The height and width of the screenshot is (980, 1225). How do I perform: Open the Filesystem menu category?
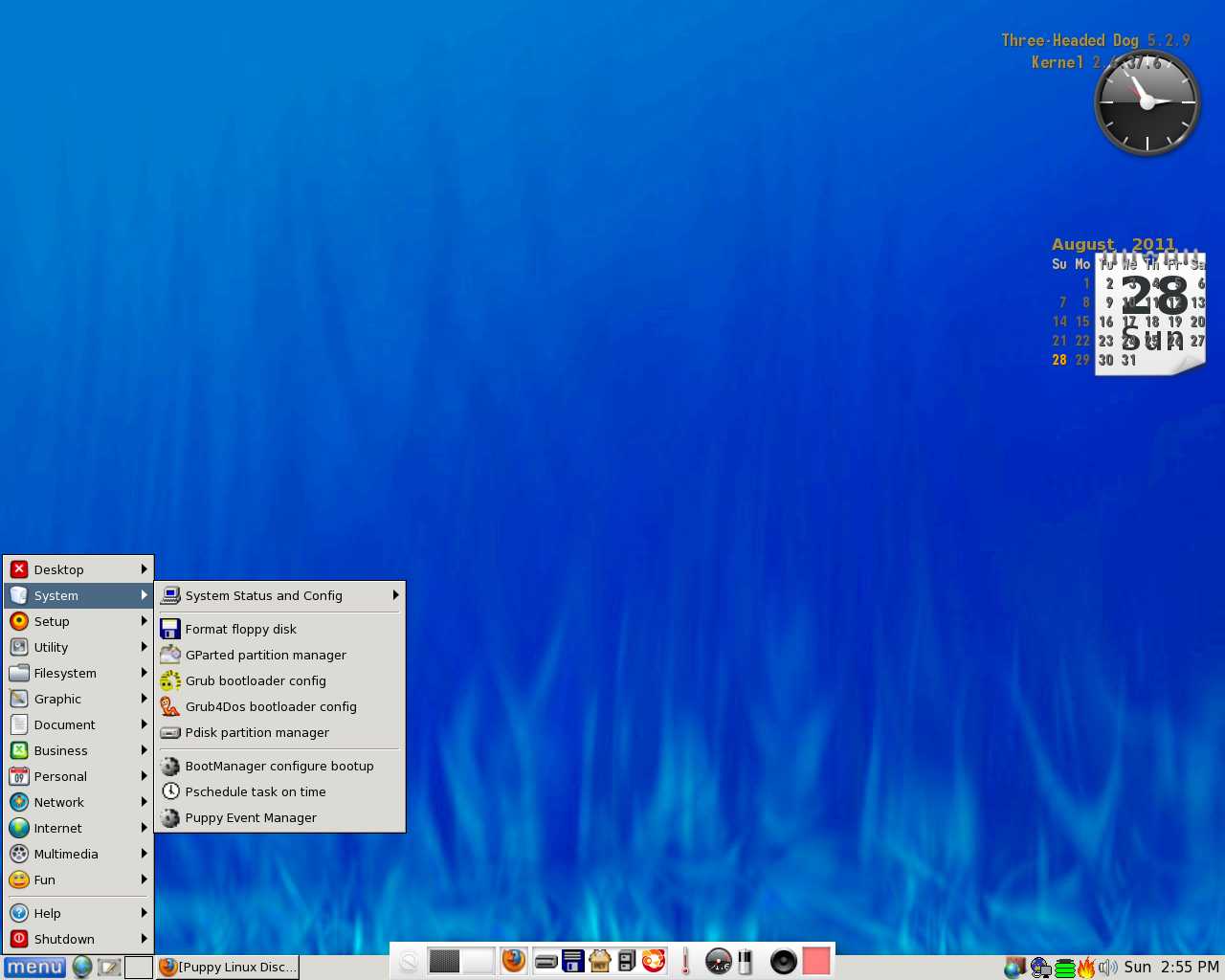(x=78, y=673)
